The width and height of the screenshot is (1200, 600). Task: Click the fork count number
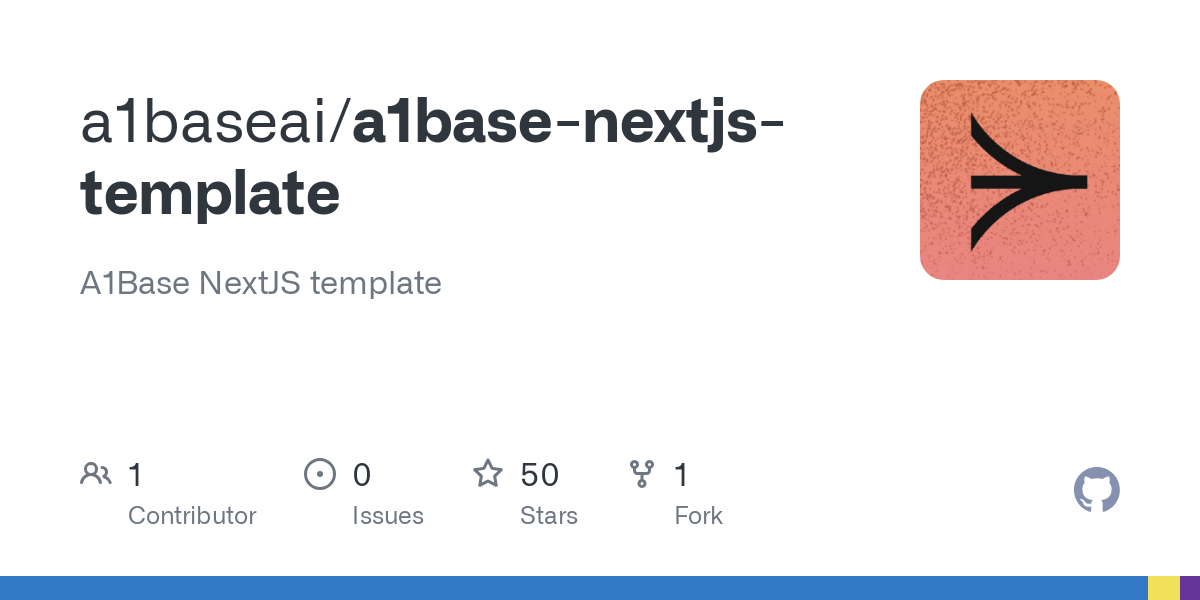coord(682,475)
